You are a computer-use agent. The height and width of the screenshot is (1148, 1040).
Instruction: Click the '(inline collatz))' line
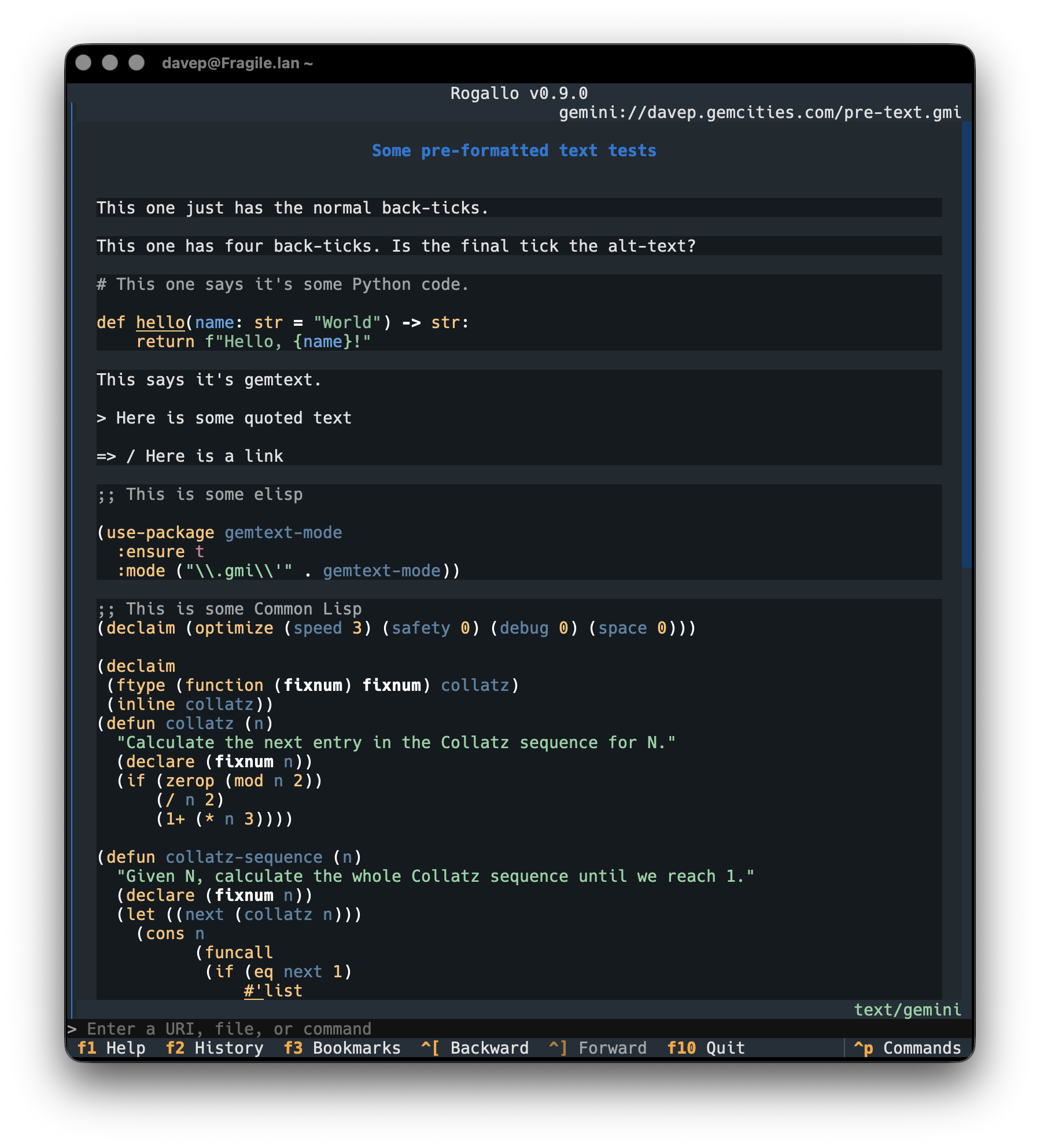[x=190, y=704]
